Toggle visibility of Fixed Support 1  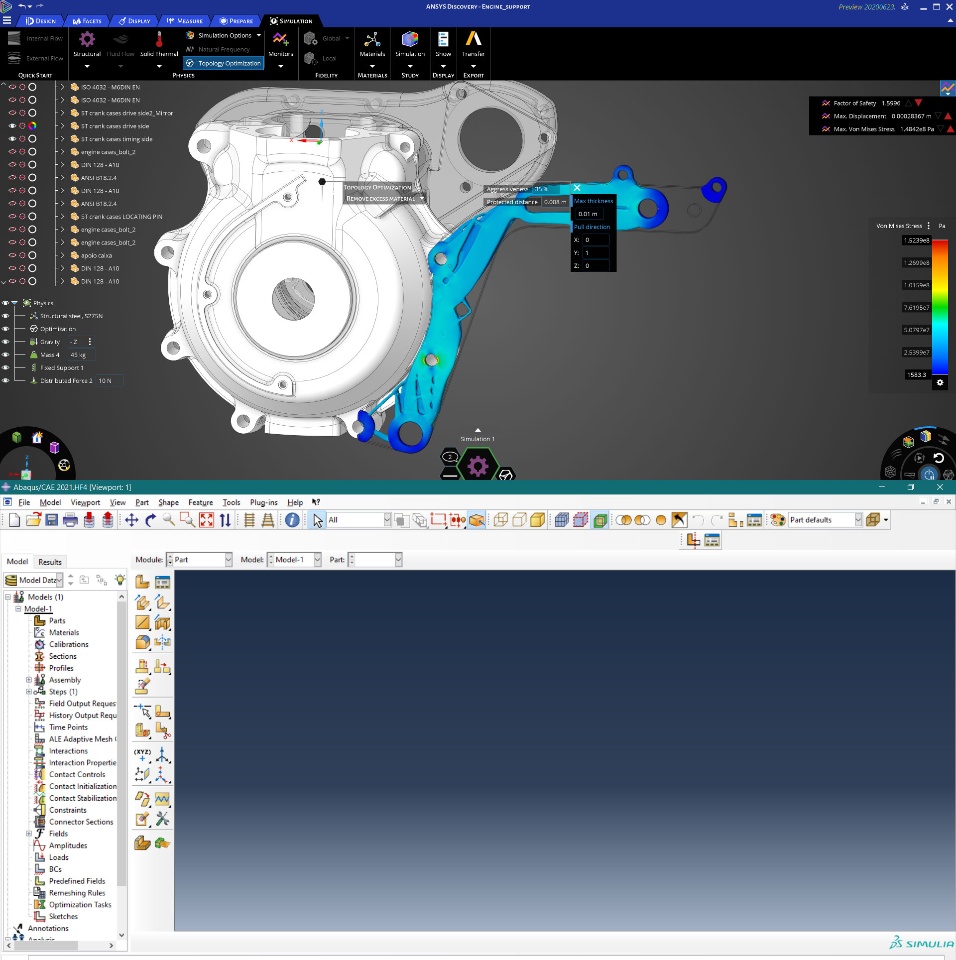pos(6,367)
